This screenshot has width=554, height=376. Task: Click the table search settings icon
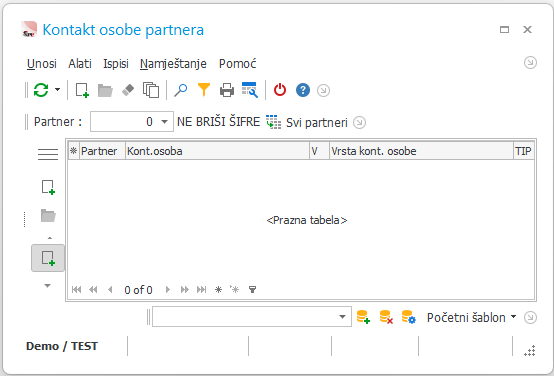tap(250, 90)
